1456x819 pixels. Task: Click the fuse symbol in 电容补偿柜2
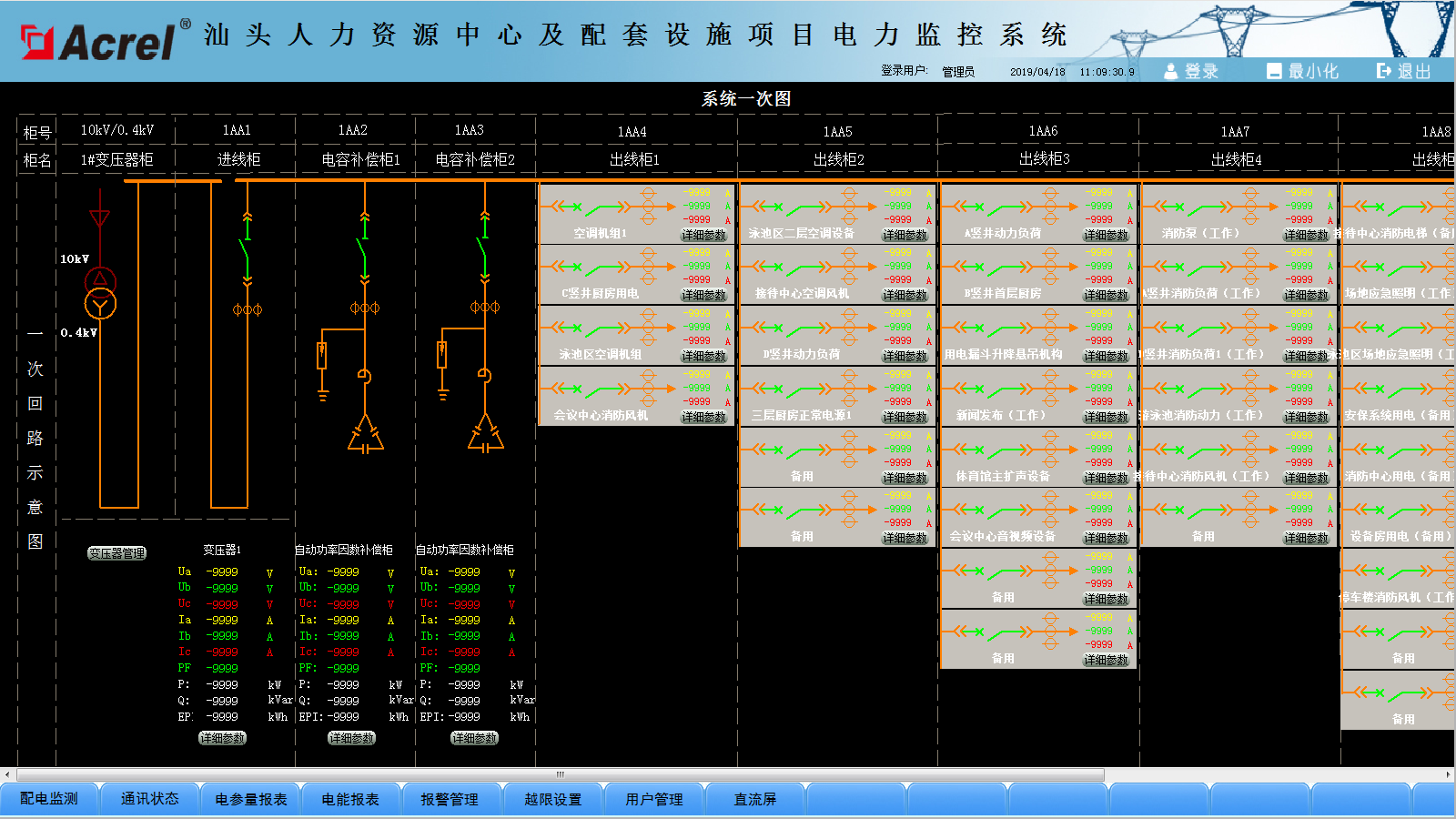(442, 354)
